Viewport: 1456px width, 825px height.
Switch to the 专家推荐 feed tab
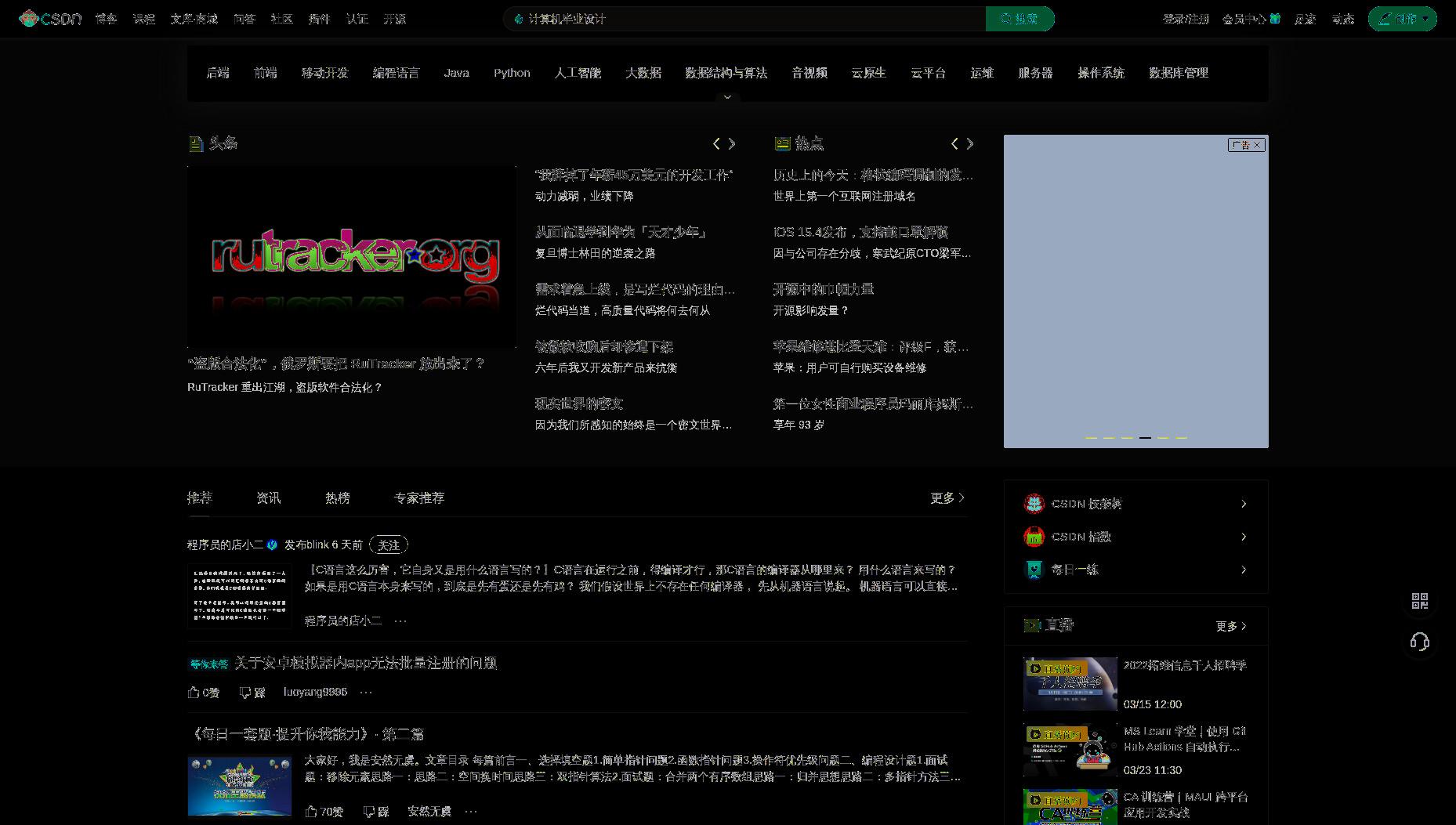419,498
